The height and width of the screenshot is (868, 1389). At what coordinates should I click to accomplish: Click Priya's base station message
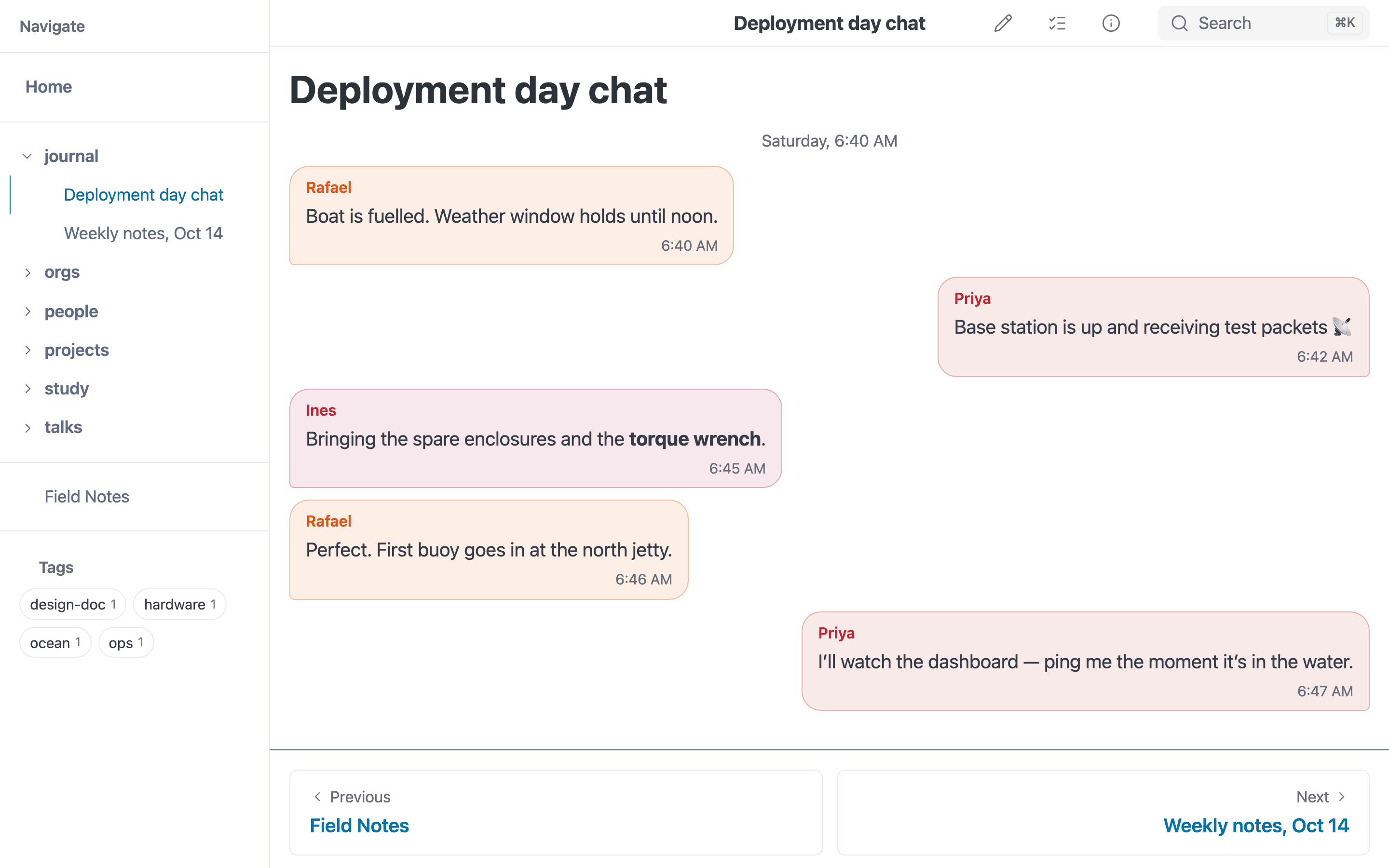coord(1153,327)
